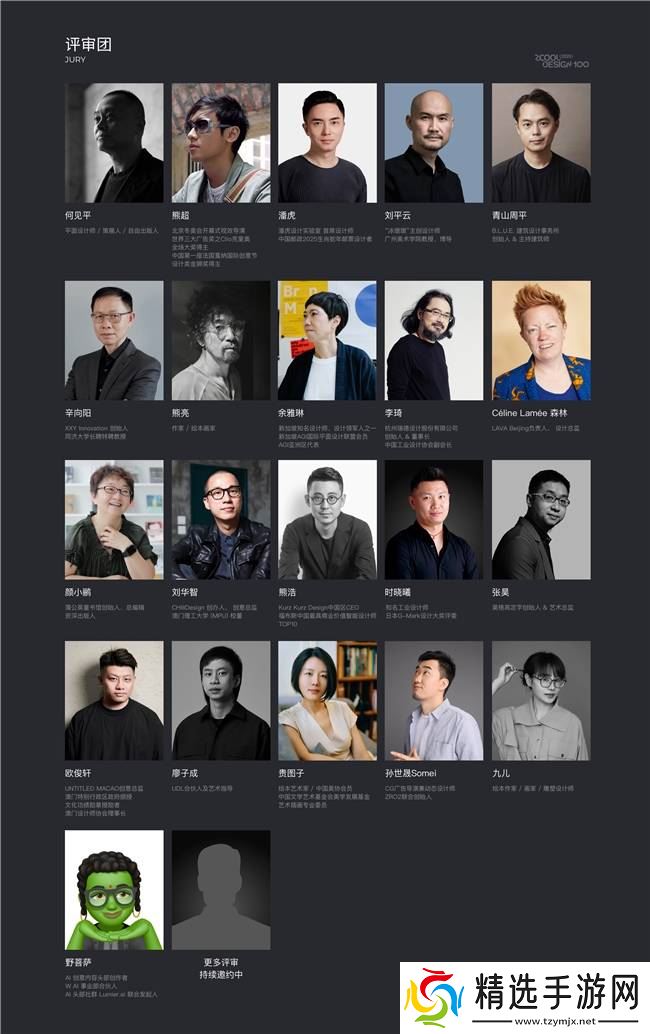Select 余雅琳's portrait thumbnail

328,340
